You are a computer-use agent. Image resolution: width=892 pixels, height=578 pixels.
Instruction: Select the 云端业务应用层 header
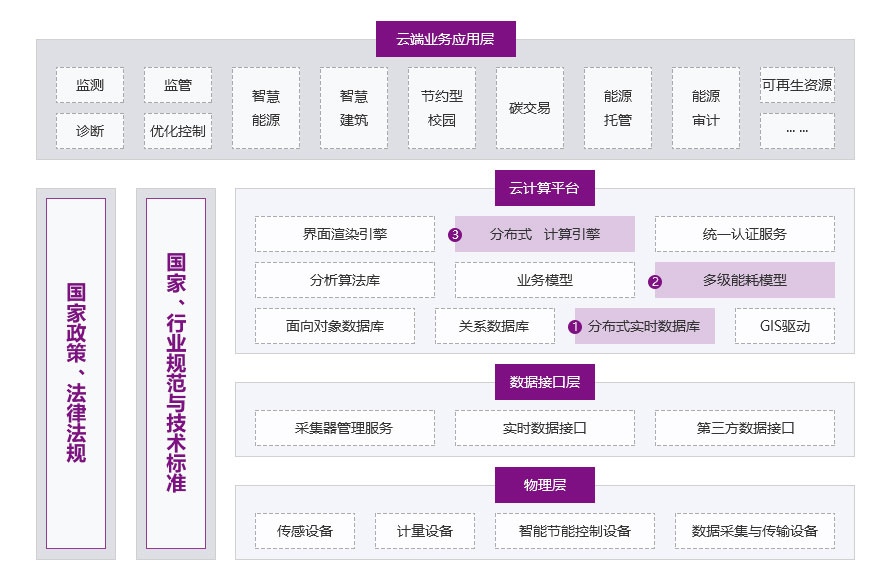(445, 39)
